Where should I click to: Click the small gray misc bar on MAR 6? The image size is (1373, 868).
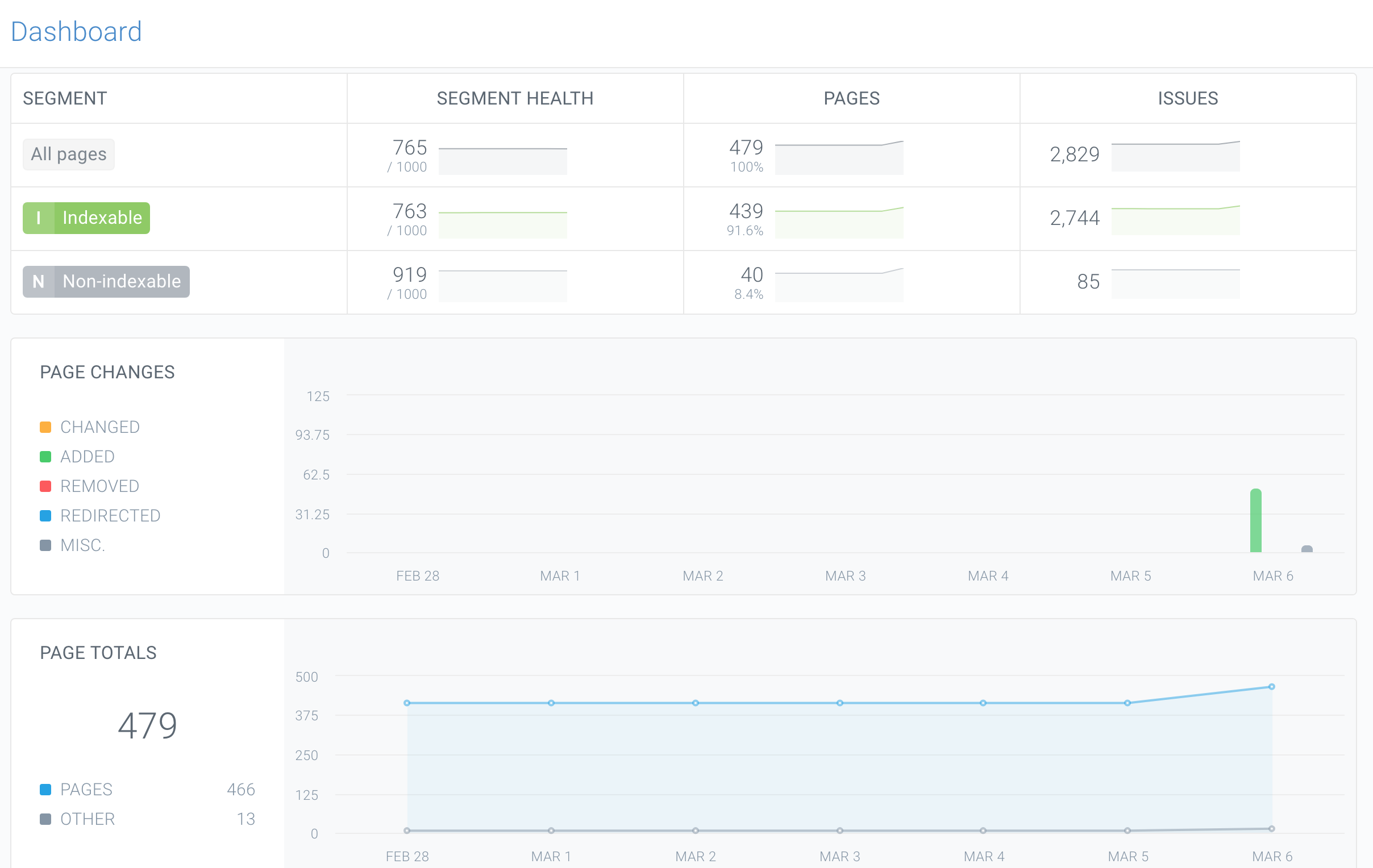(x=1307, y=549)
